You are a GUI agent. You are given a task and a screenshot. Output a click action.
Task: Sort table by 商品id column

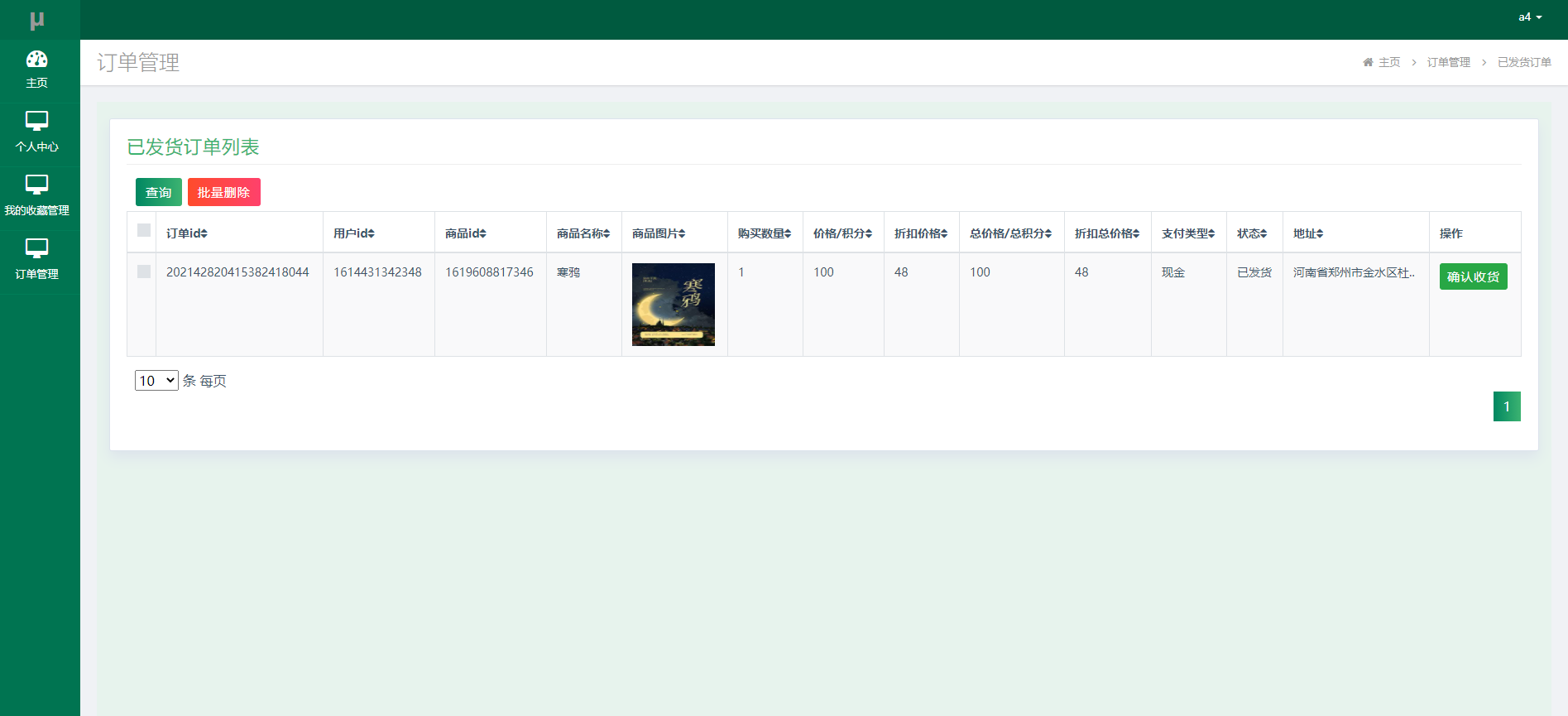[466, 233]
